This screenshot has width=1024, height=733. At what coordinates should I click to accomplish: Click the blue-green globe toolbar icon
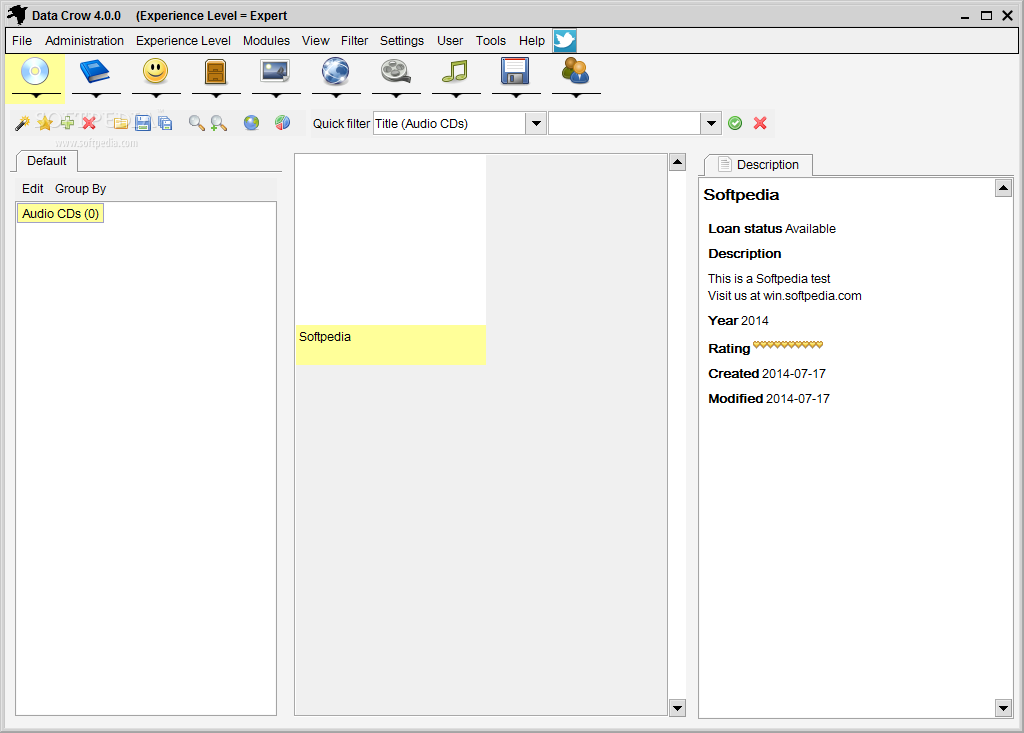click(x=251, y=123)
